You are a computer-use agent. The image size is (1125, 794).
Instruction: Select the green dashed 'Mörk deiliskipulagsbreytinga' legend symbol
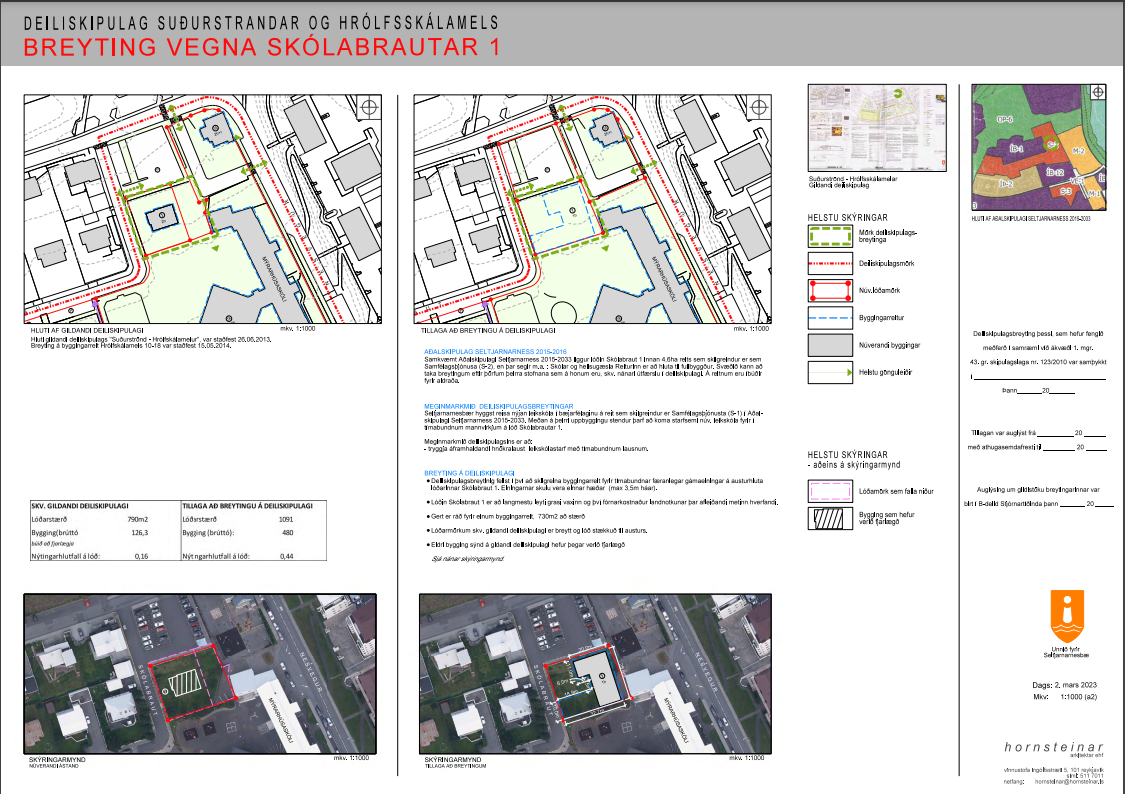click(x=833, y=236)
